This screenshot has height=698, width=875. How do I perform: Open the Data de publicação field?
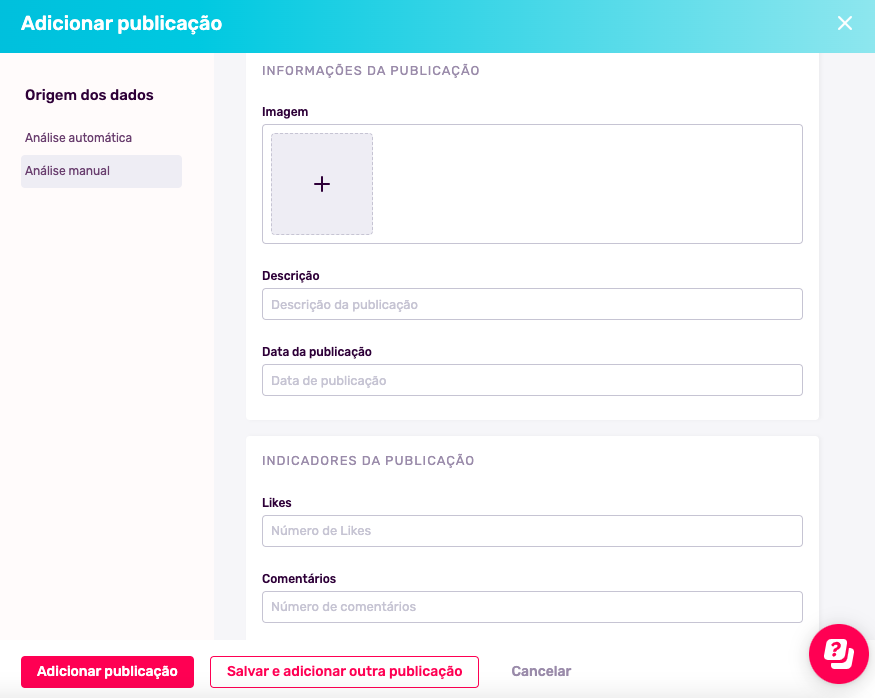pos(532,380)
